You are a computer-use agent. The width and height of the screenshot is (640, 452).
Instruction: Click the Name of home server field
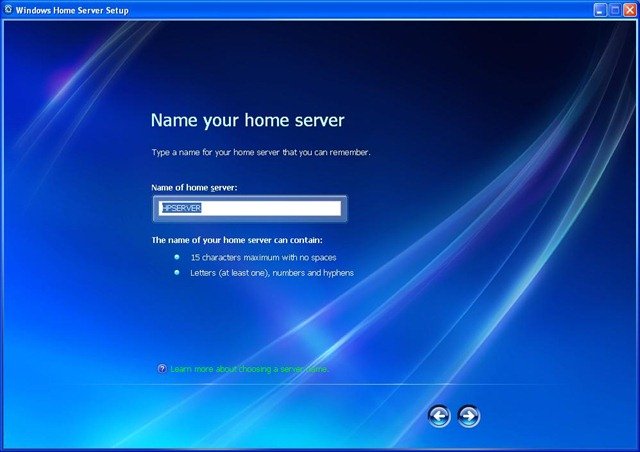250,208
